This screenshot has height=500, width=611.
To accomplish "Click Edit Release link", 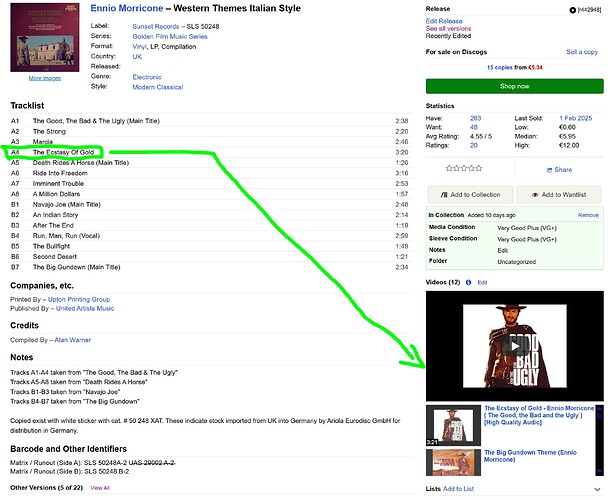I will point(444,21).
